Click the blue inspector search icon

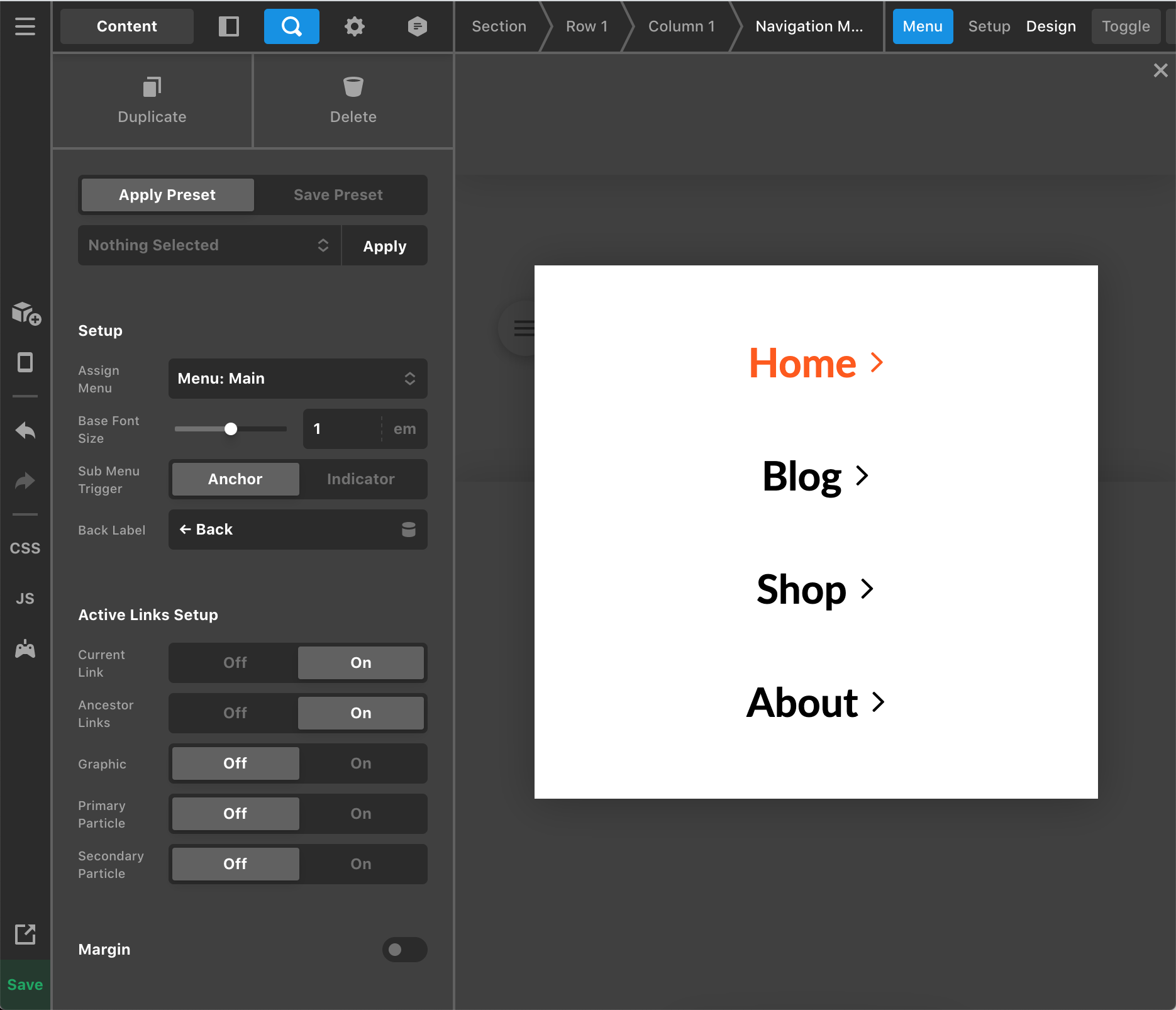(292, 26)
